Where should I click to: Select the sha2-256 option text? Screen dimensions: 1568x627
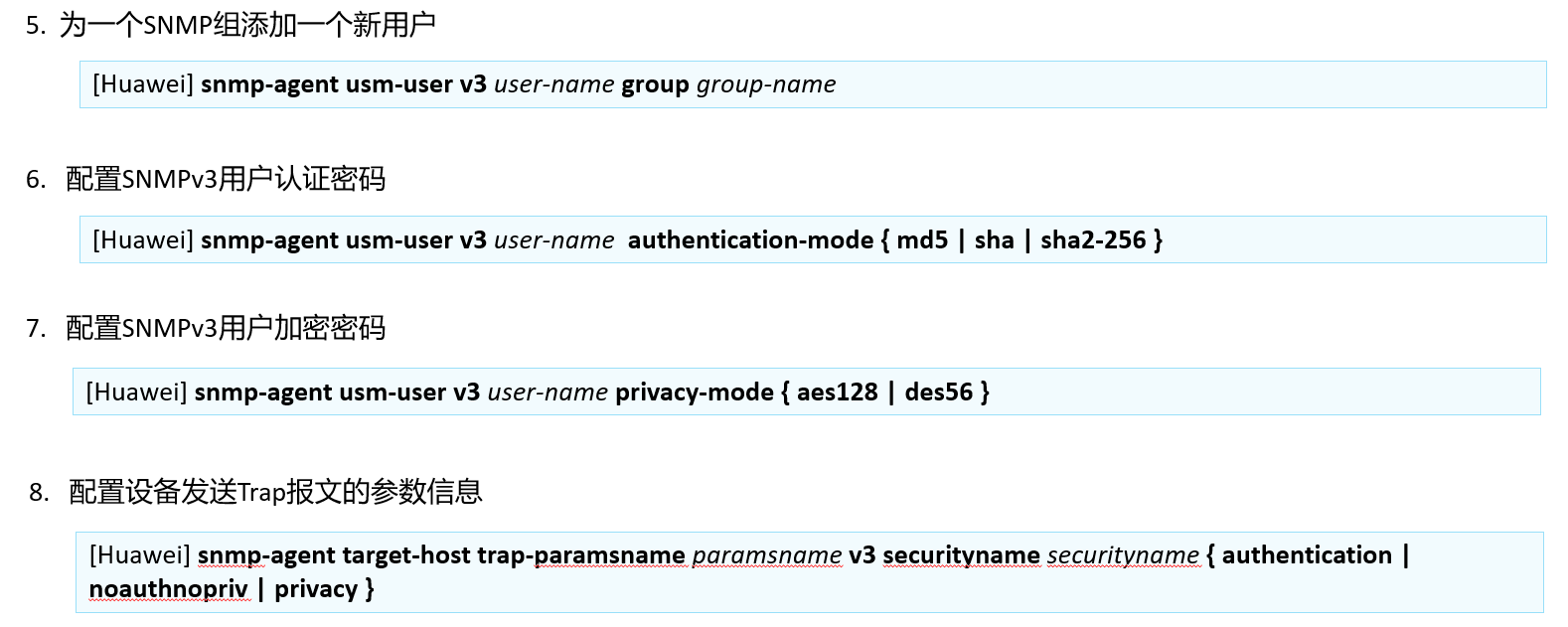(1093, 240)
